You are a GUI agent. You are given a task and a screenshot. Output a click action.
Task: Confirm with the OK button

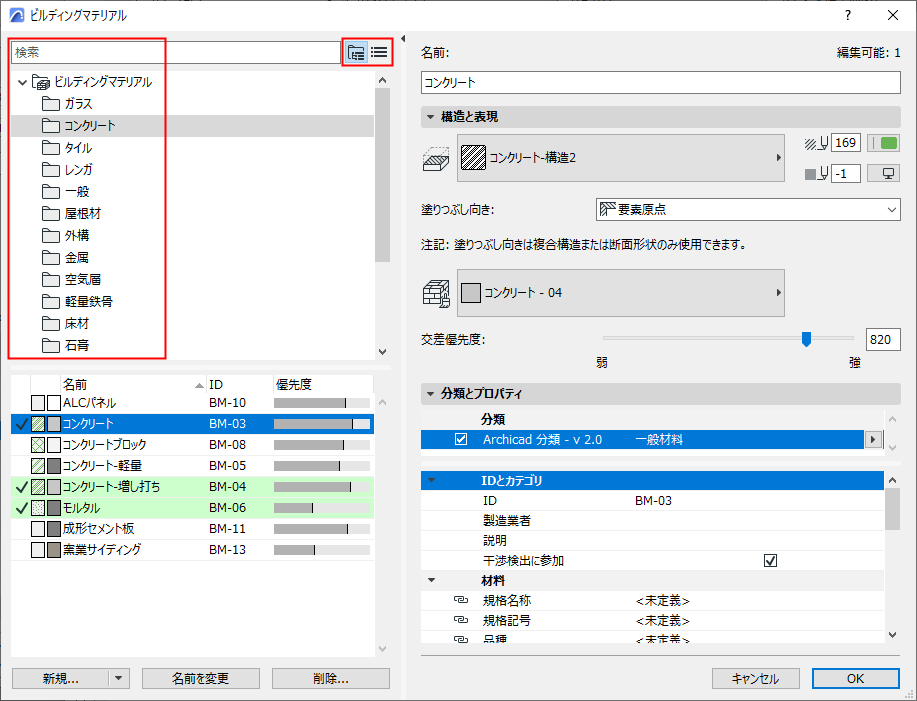[x=856, y=679]
